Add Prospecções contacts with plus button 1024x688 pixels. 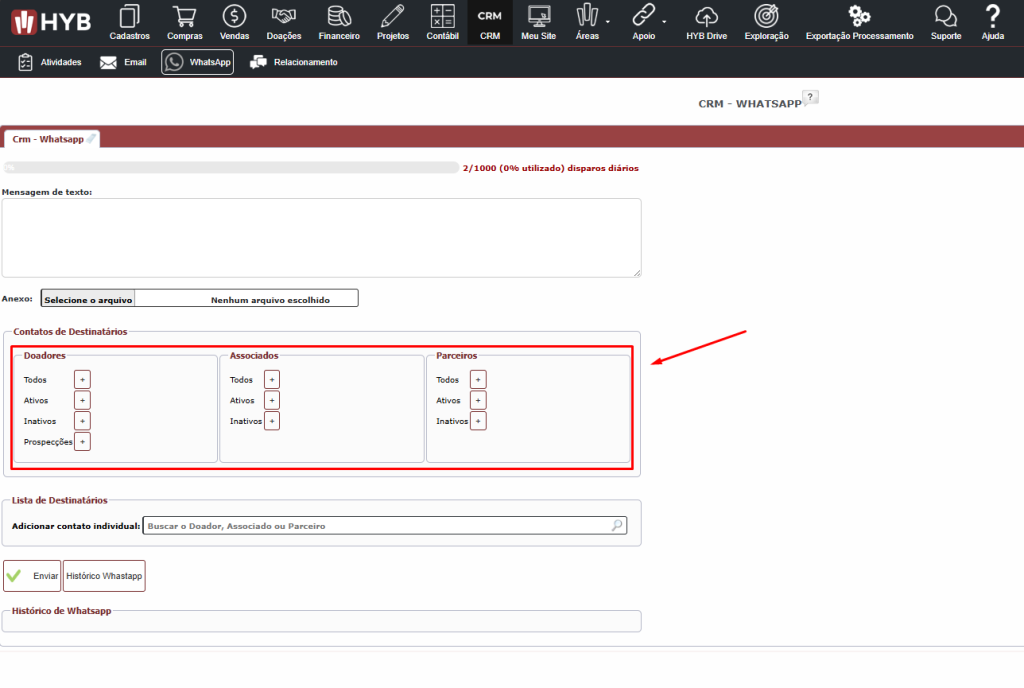pos(82,441)
